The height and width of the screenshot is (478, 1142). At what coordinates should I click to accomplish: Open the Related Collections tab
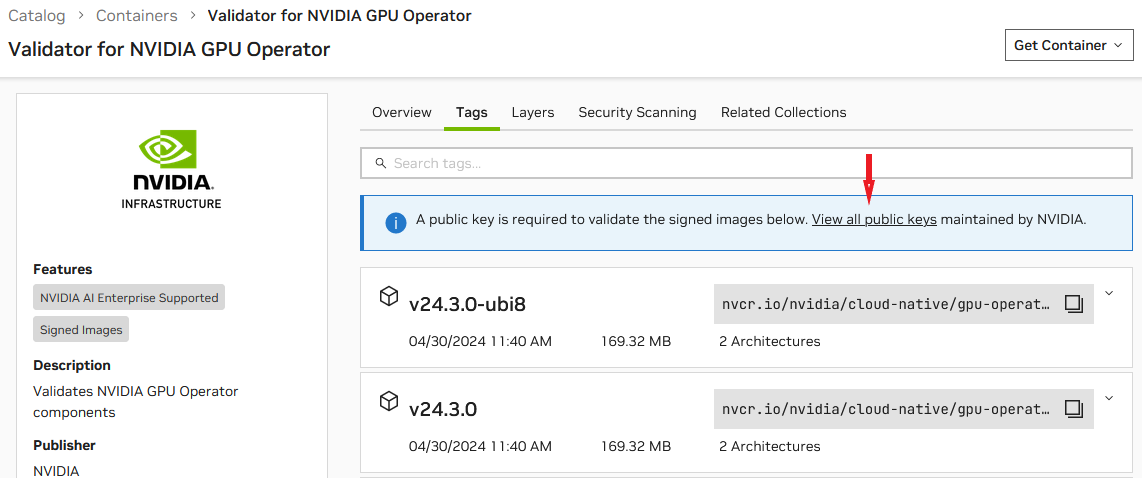(783, 113)
